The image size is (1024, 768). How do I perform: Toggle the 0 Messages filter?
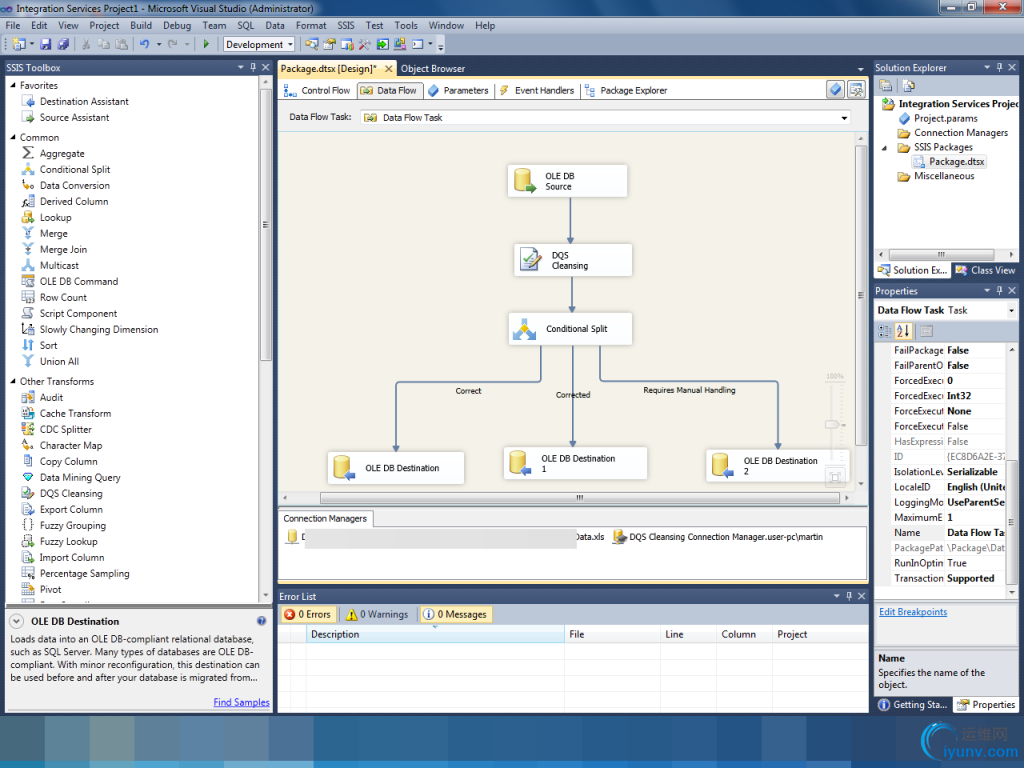[x=455, y=615]
